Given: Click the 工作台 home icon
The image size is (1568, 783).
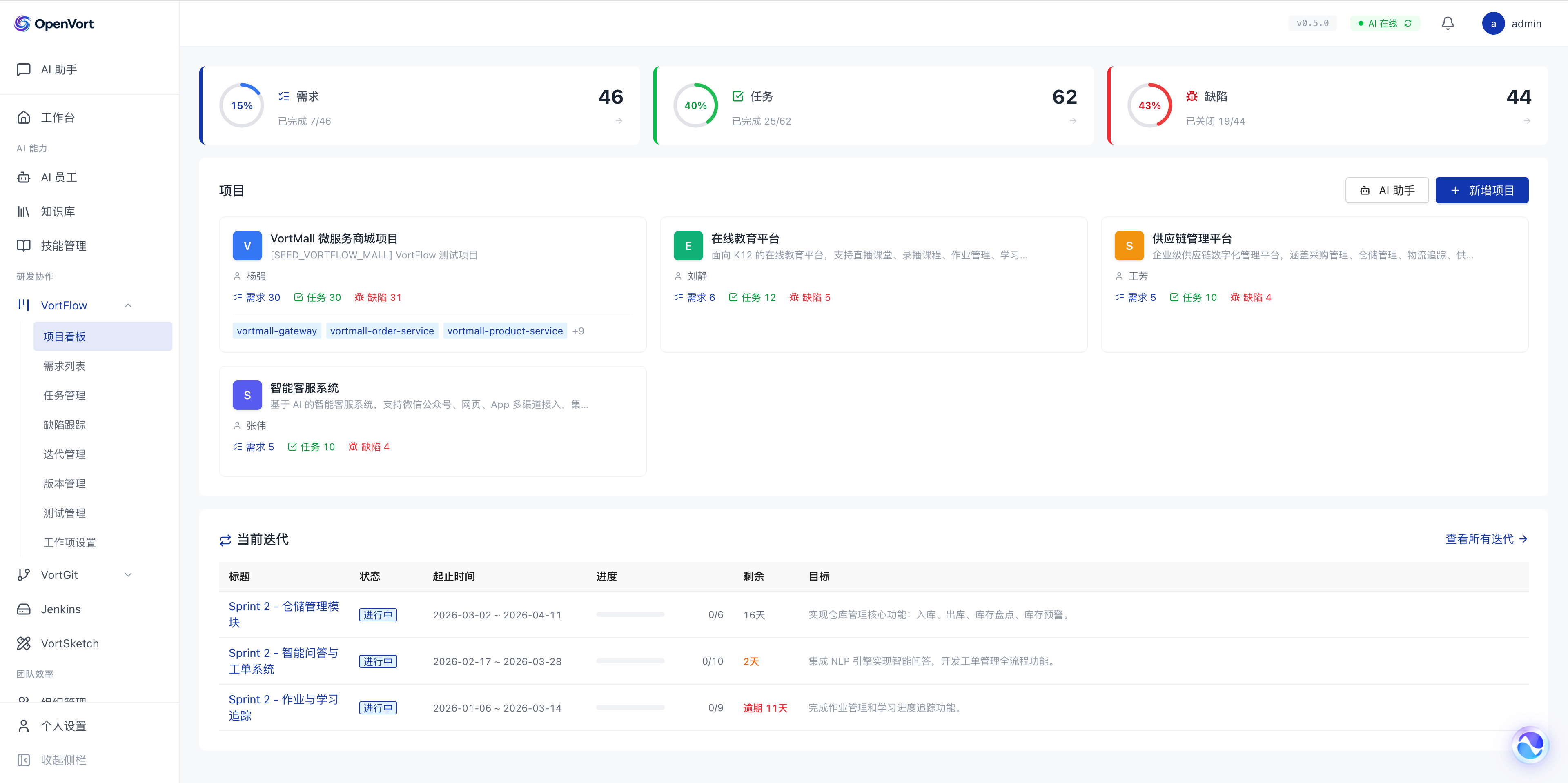Looking at the screenshot, I should [x=24, y=118].
